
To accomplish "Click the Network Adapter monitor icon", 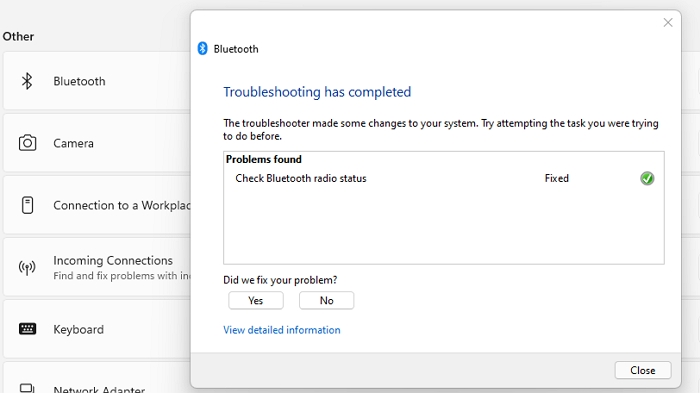I will [x=27, y=388].
